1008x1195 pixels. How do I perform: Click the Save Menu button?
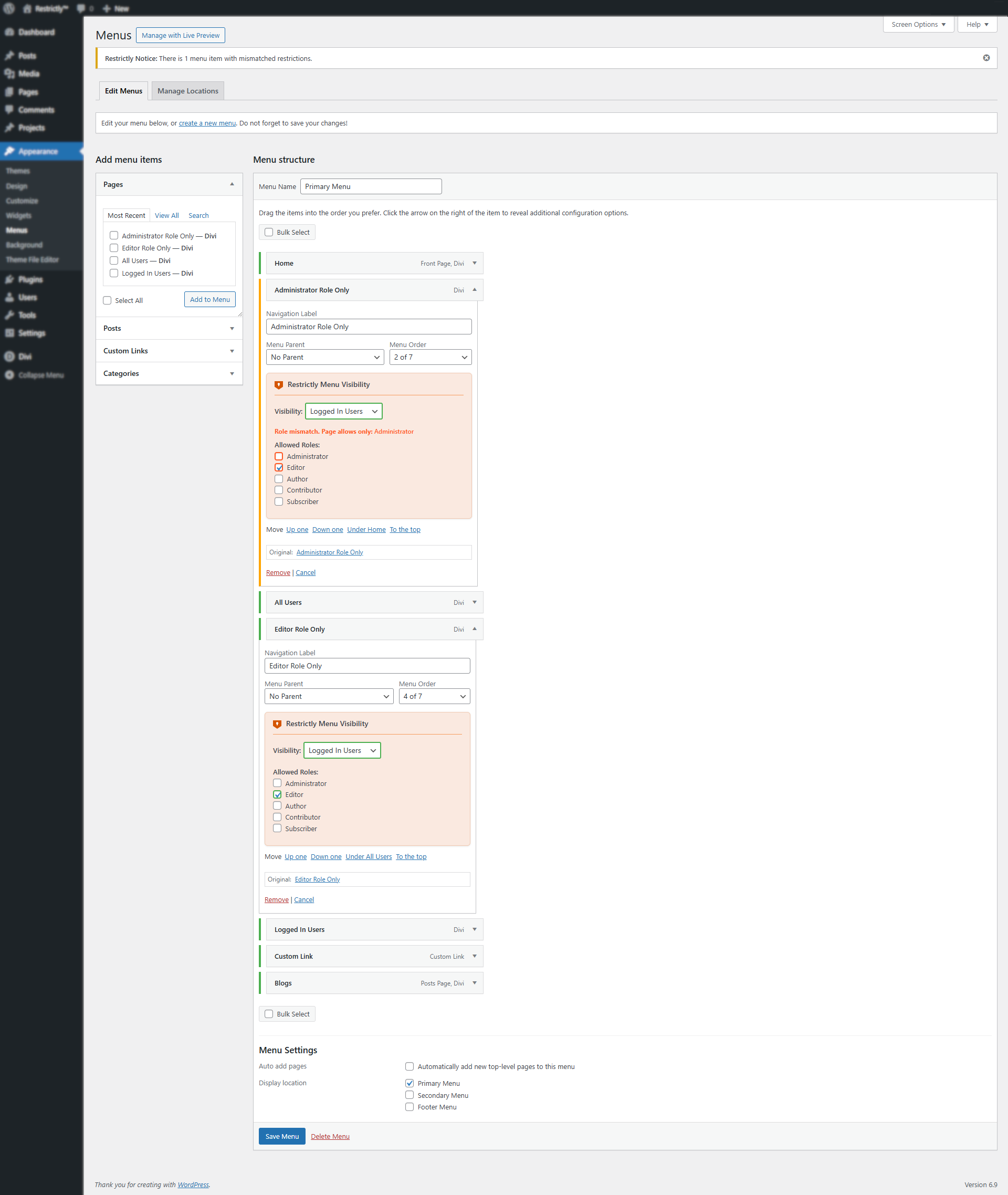click(x=282, y=1136)
